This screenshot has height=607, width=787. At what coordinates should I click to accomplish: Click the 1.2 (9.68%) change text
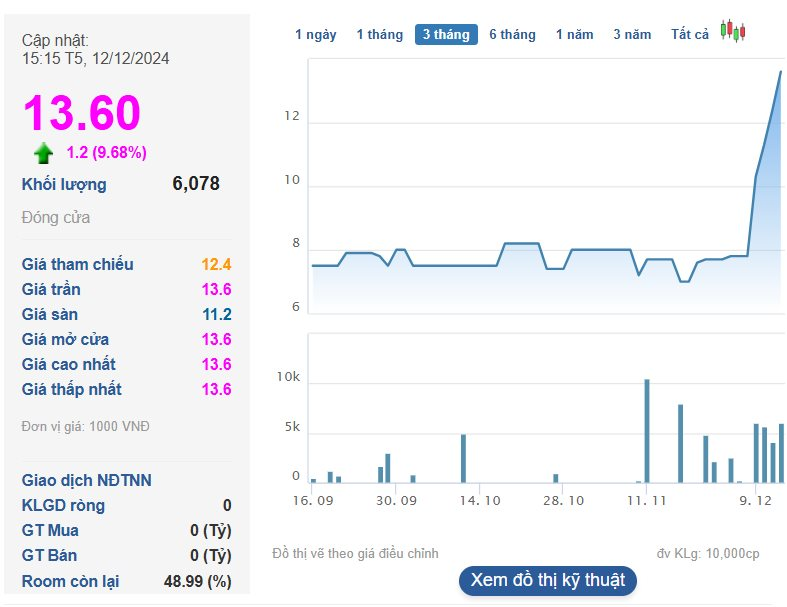coord(107,153)
